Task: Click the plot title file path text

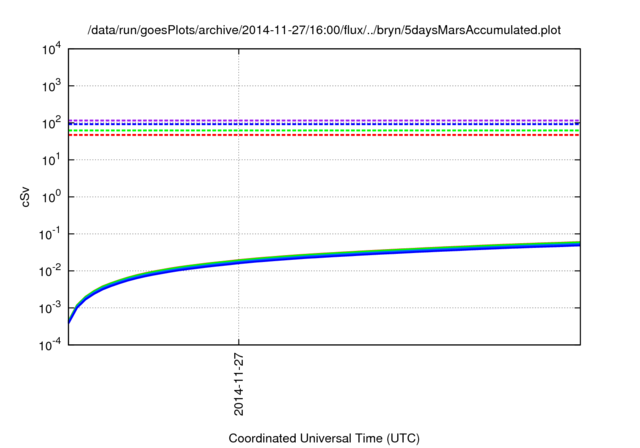Action: click(x=324, y=30)
